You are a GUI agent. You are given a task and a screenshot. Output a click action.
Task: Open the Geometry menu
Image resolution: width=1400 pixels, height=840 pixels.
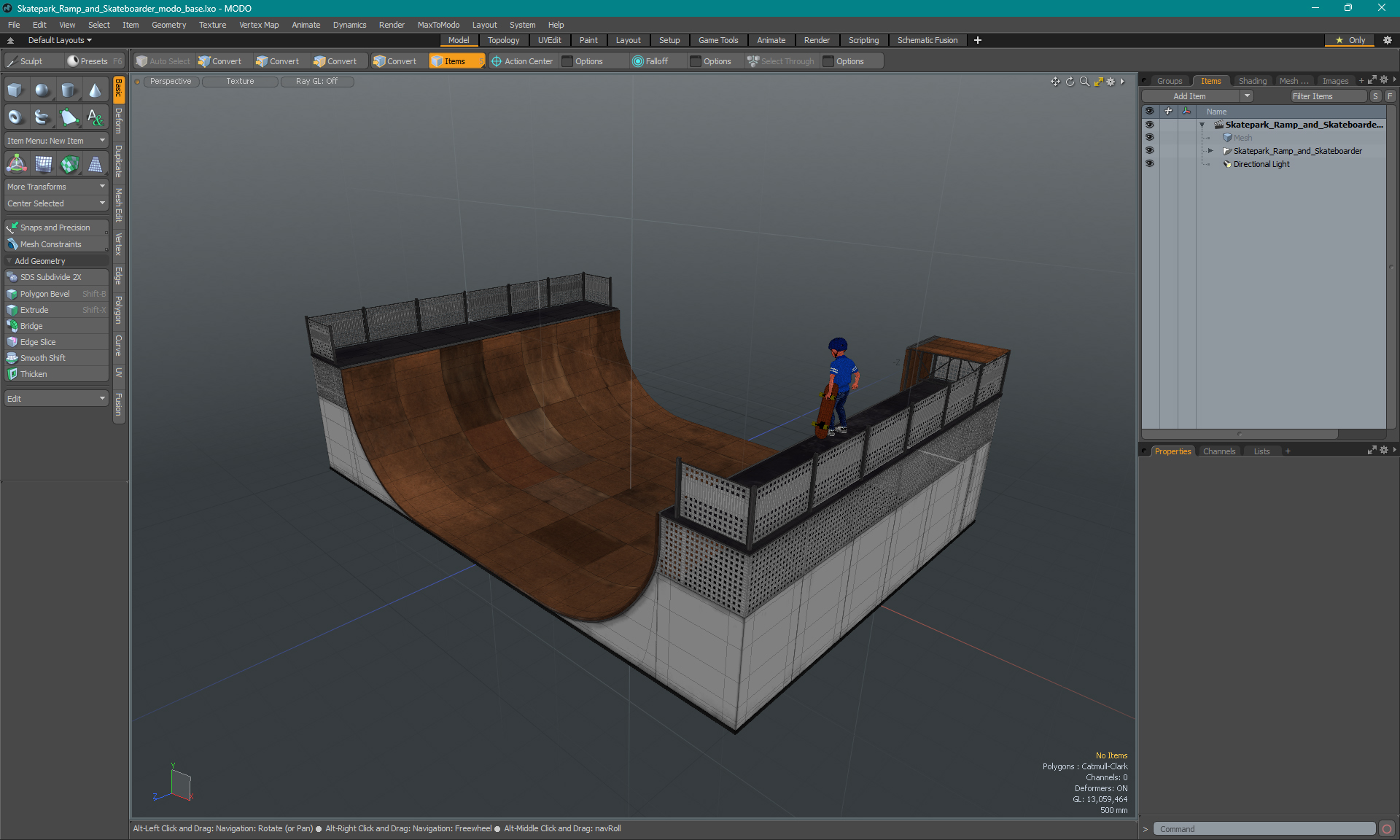(x=168, y=25)
